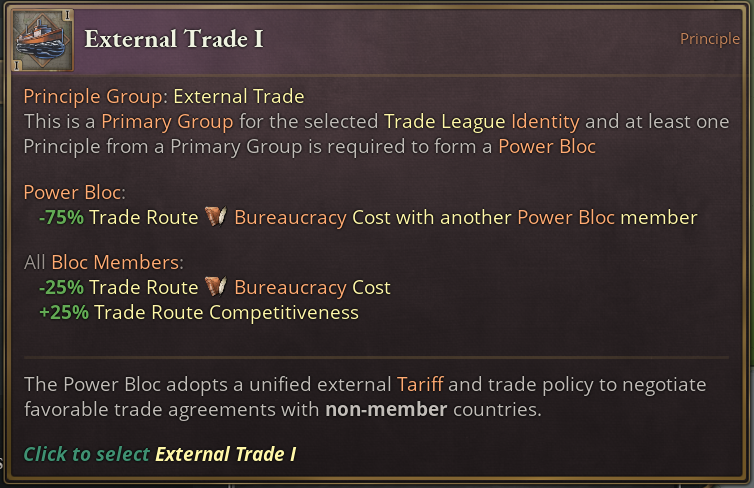Select the 'Power Bloc:' section header
This screenshot has height=488, width=754.
(75, 192)
